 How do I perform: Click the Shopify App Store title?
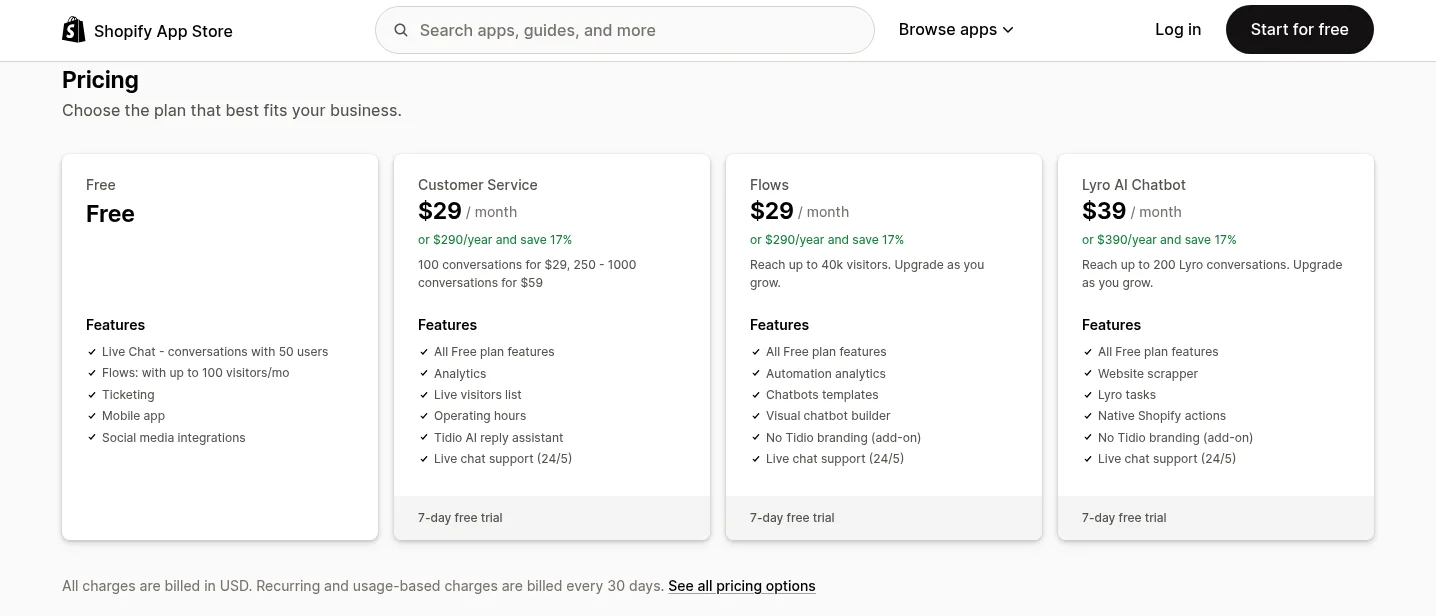click(x=163, y=31)
